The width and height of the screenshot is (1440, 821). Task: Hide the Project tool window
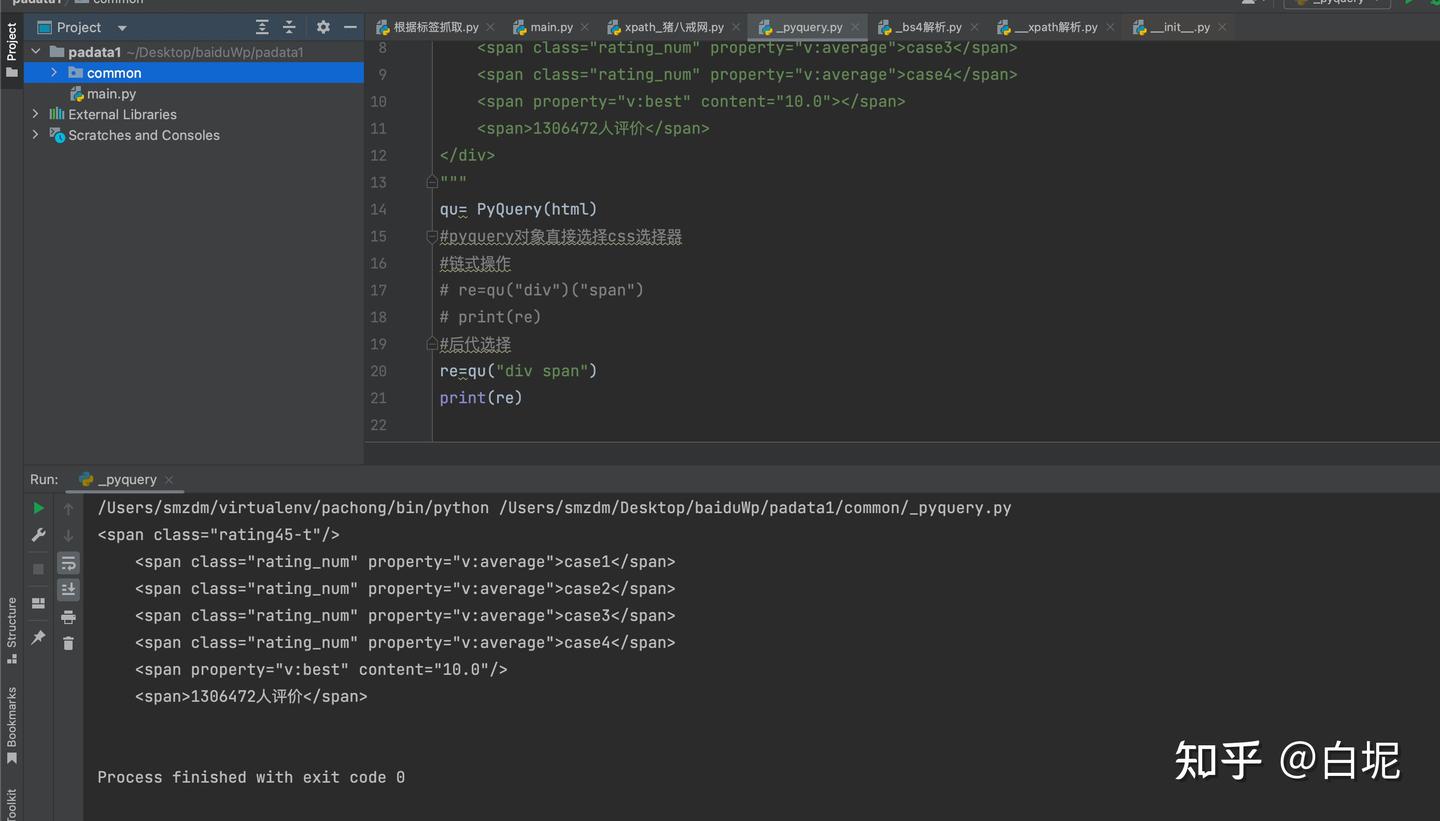(350, 27)
